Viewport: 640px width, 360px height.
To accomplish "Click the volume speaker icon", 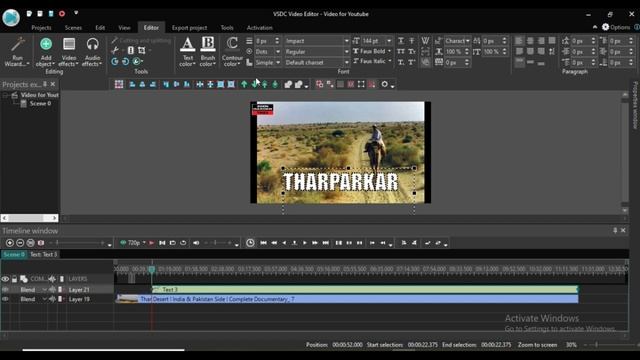I will tap(196, 243).
